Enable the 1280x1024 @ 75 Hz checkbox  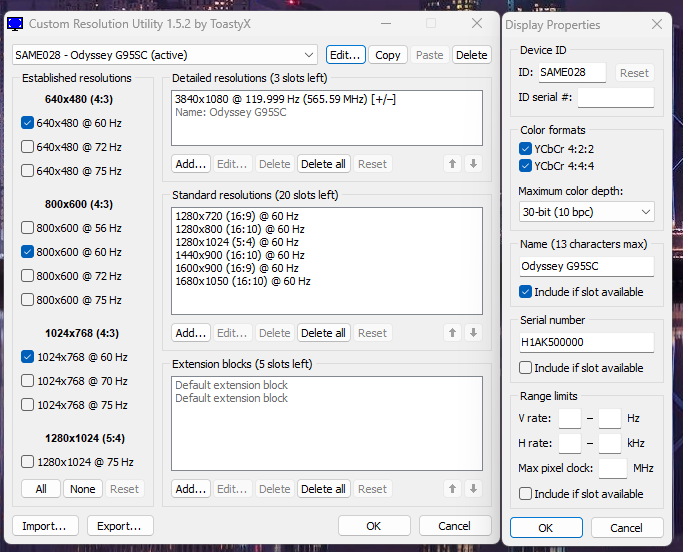click(x=28, y=462)
